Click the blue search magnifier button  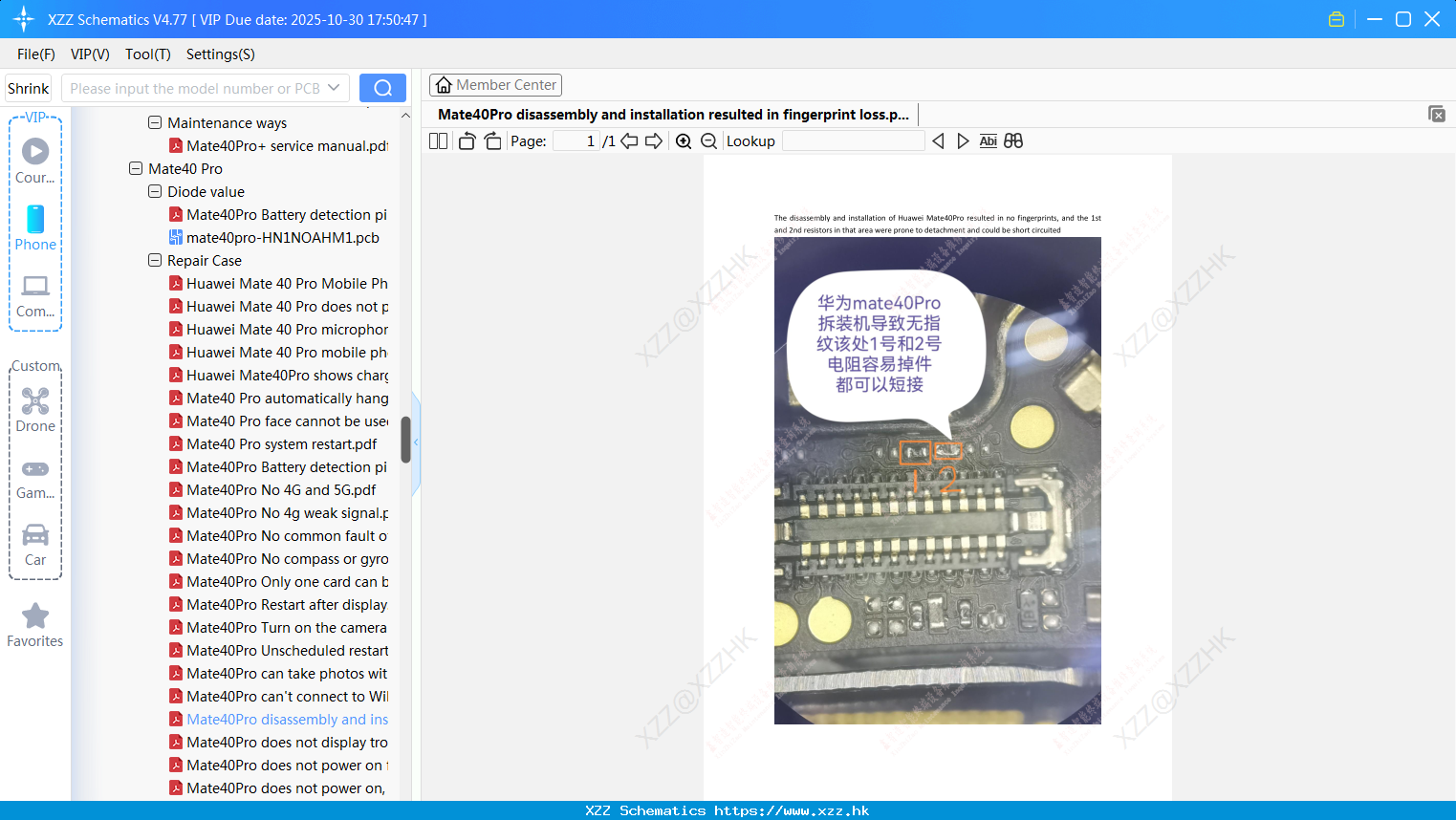[382, 88]
